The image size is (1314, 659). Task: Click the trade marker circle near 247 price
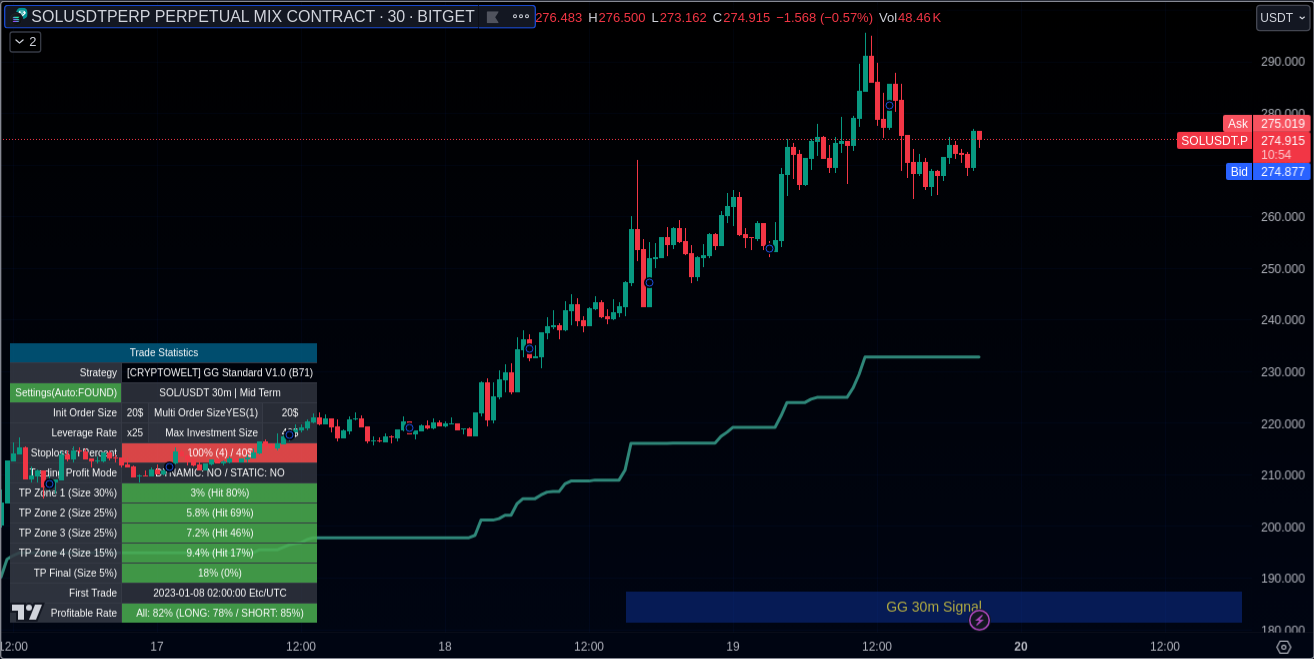(649, 283)
